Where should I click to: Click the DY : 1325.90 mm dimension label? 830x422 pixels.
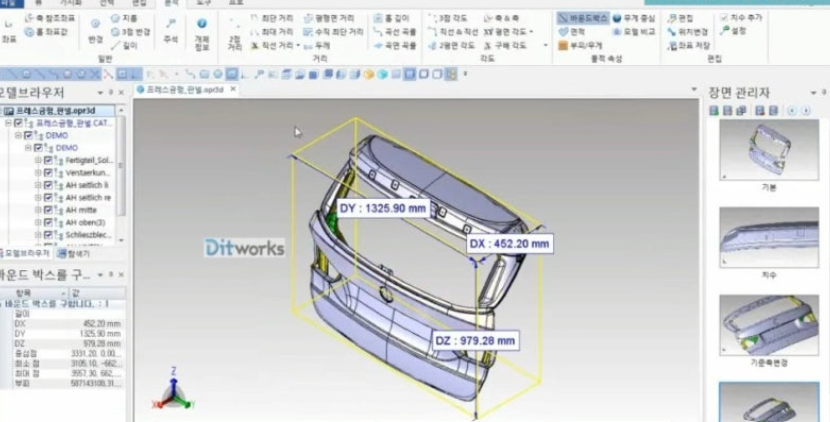pyautogui.click(x=383, y=209)
